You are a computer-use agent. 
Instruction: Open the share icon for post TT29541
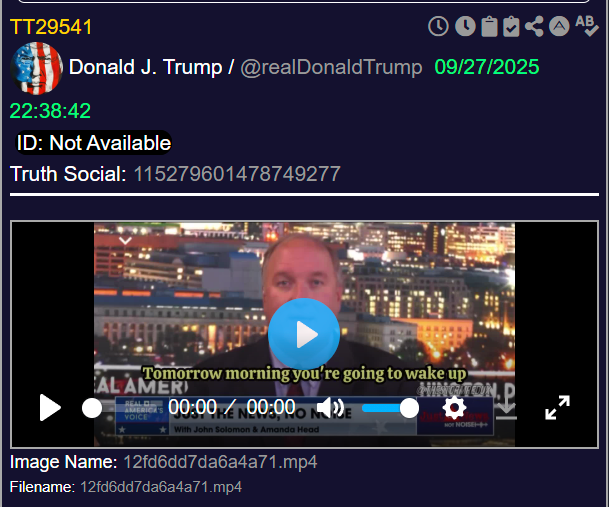[534, 26]
